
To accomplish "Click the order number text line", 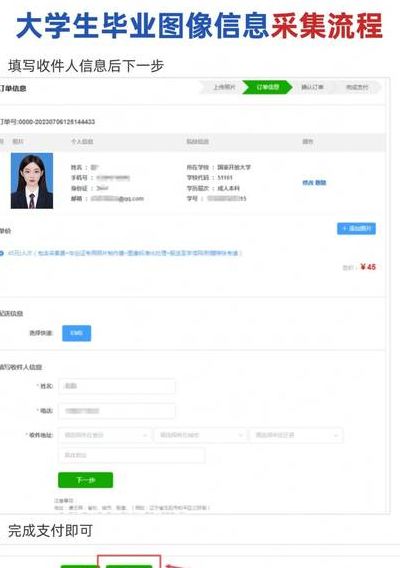I will (x=47, y=122).
